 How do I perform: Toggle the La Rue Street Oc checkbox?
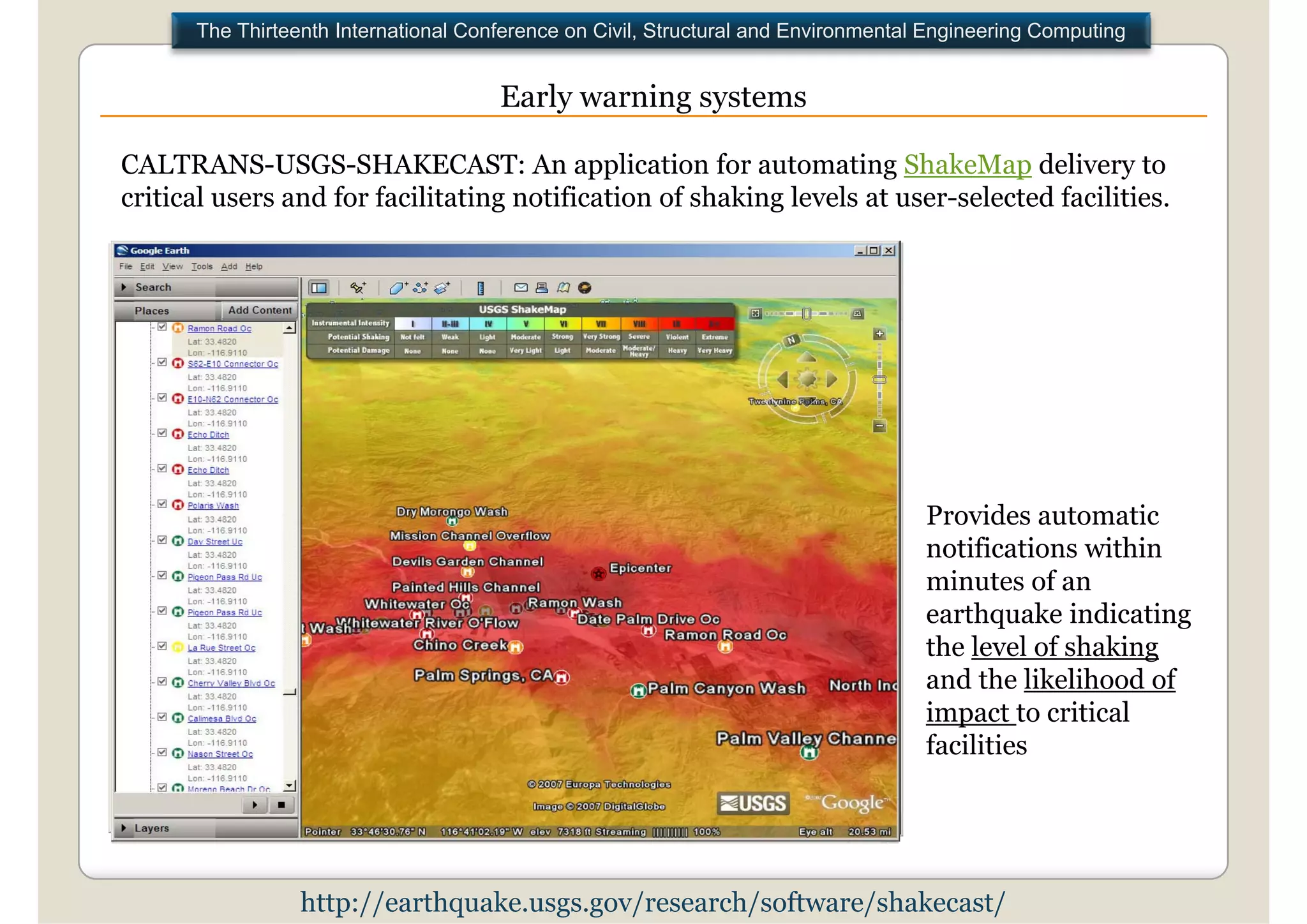coord(162,646)
